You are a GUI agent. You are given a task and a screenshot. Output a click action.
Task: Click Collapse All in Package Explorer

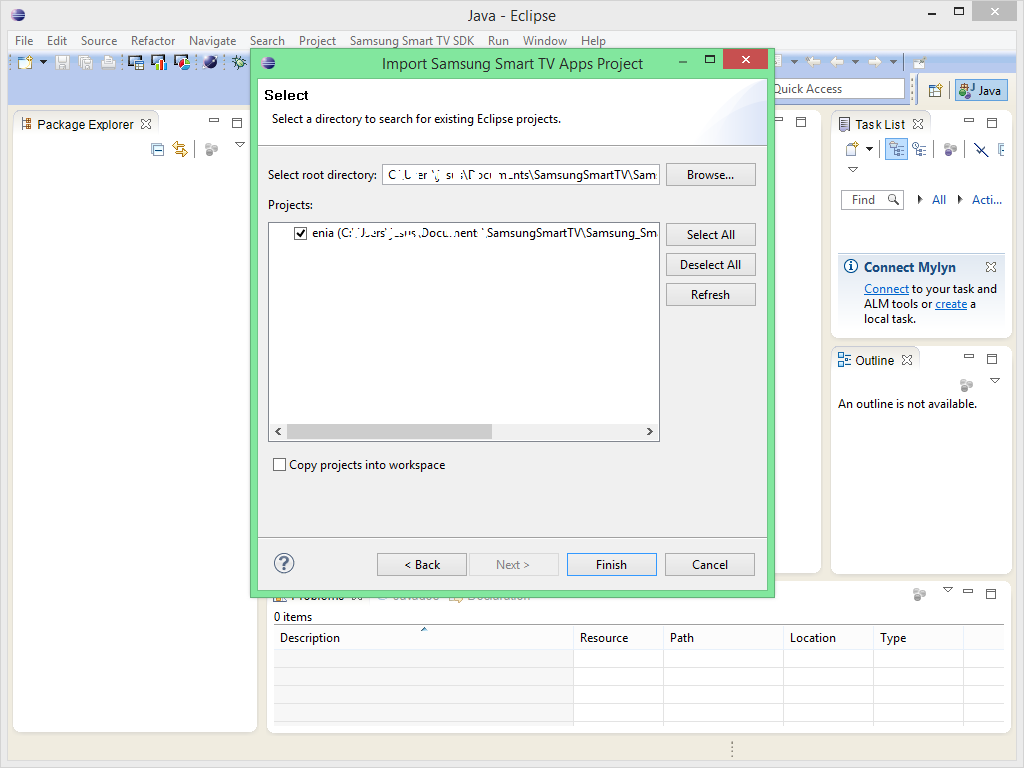(x=157, y=150)
